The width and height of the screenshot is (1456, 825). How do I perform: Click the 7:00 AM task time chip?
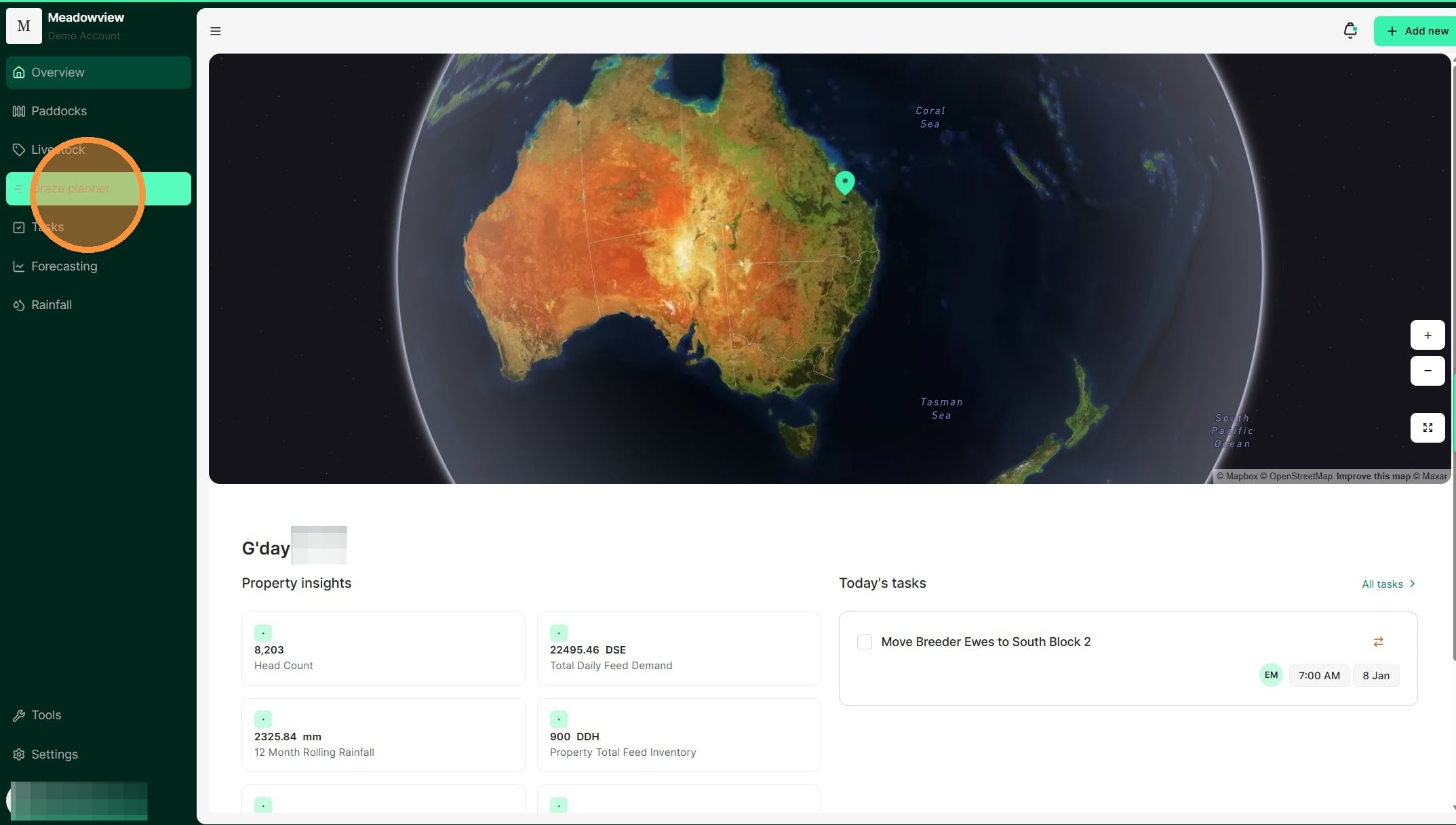(1318, 676)
